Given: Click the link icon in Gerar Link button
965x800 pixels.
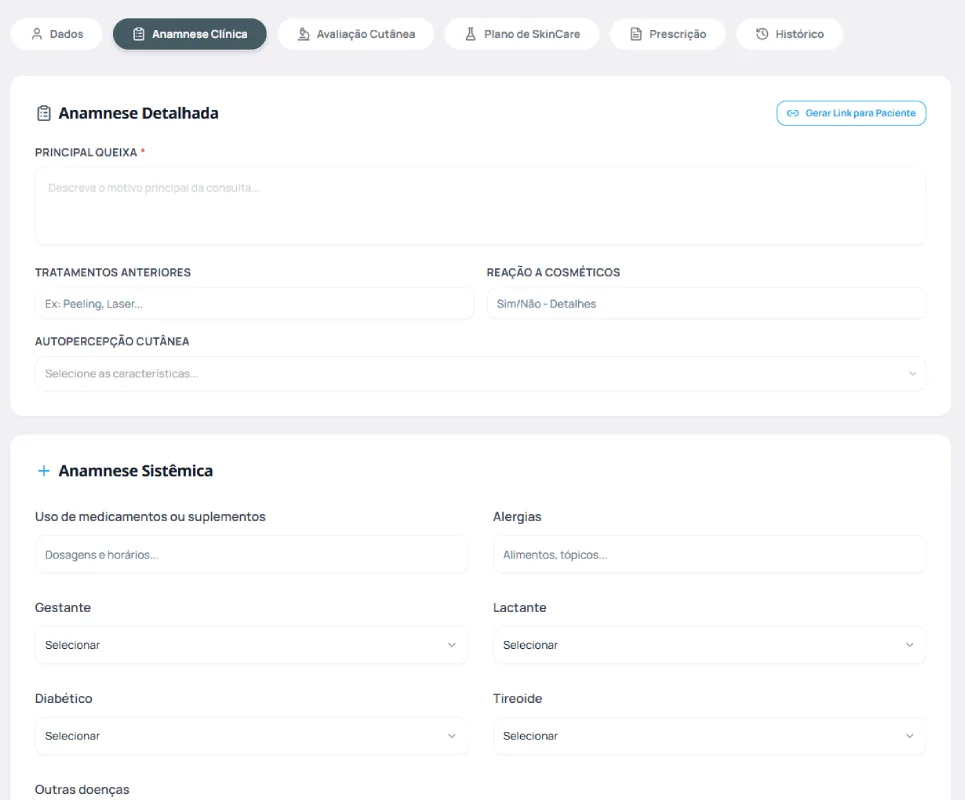Looking at the screenshot, I should click(x=793, y=114).
